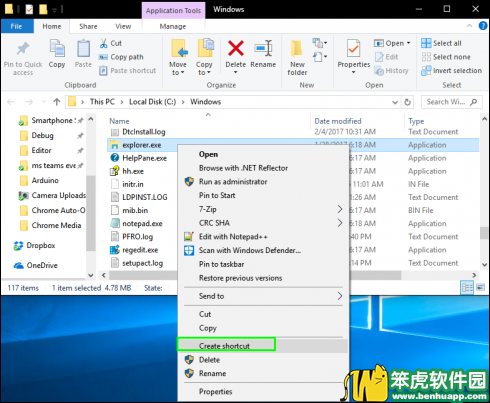490x403 pixels.
Task: Click the Back navigation arrow
Action: coord(11,102)
